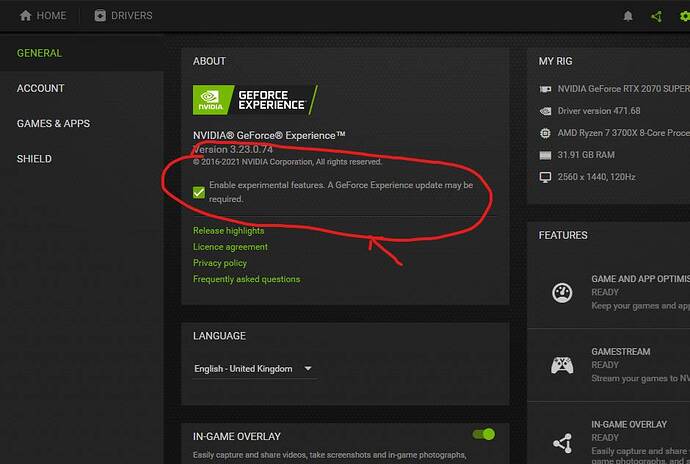Open the Privacy policy link
Viewport: 690px width, 464px height.
(220, 263)
